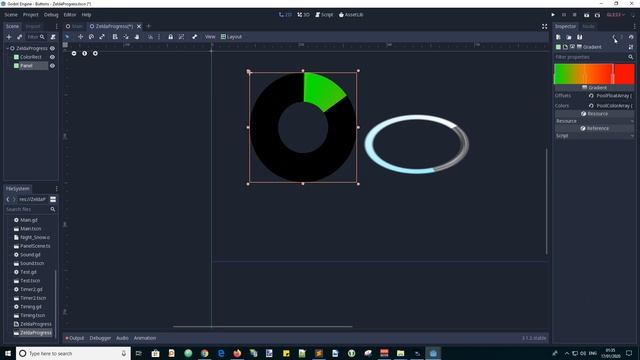Open FileSystem dock options menu
The width and height of the screenshot is (640, 360).
(56, 189)
